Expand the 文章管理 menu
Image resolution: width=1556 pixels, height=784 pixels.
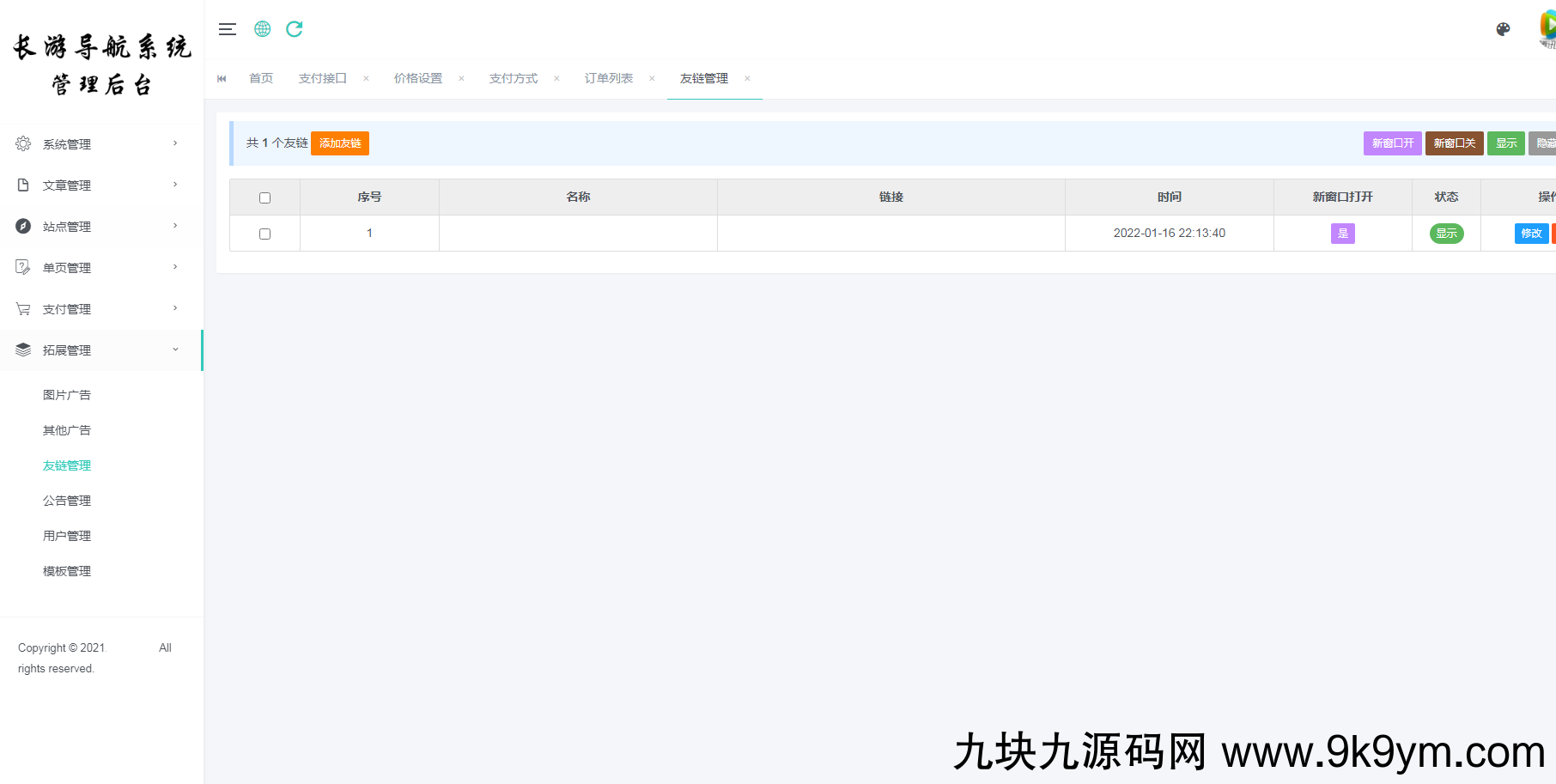67,185
